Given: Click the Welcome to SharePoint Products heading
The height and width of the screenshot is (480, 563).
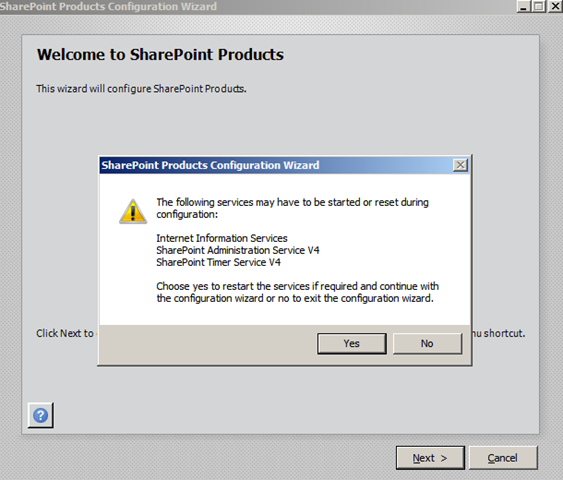Looking at the screenshot, I should (160, 55).
